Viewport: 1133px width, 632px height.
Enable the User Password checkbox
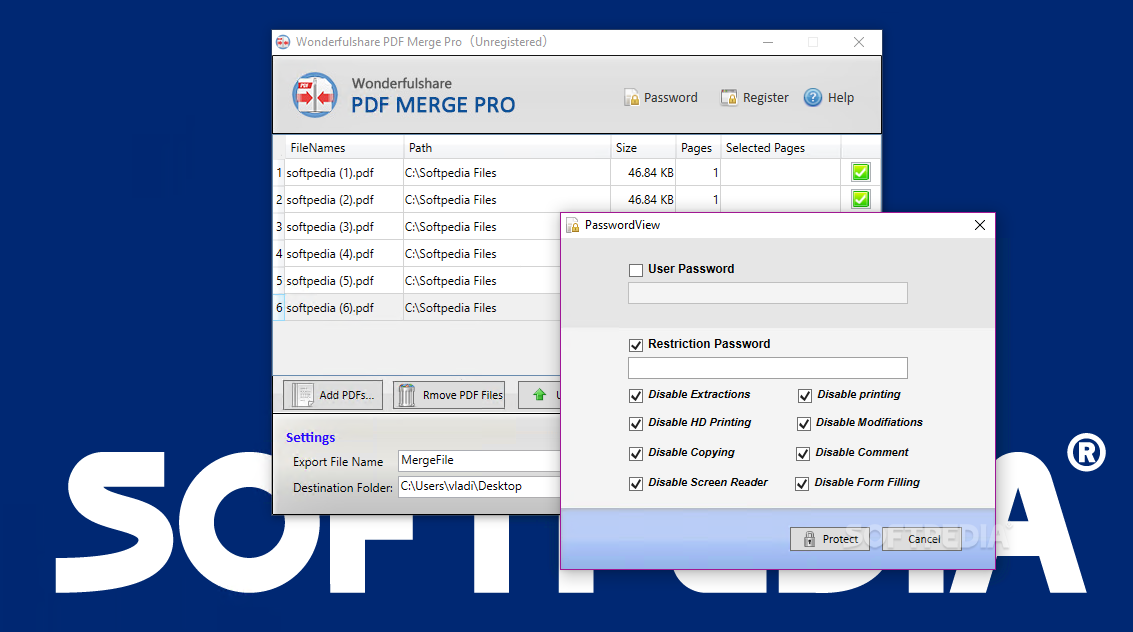[636, 270]
